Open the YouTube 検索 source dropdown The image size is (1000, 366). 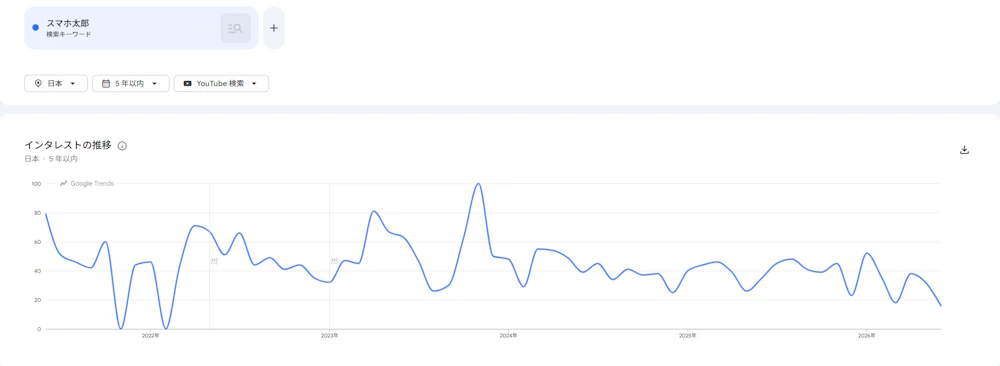click(x=221, y=84)
